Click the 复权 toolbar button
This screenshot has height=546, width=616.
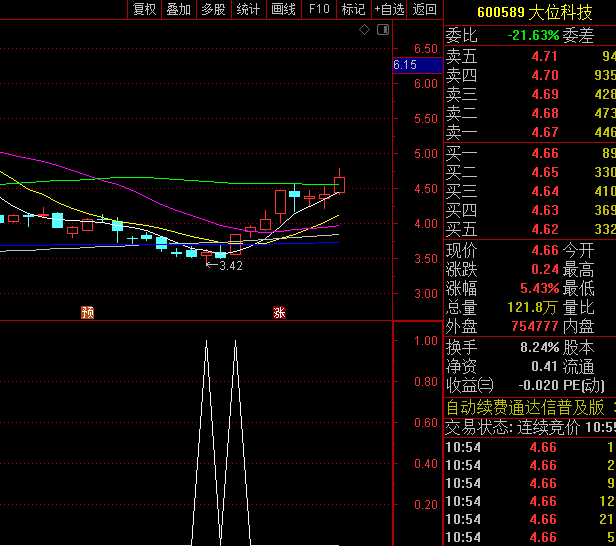[x=144, y=9]
